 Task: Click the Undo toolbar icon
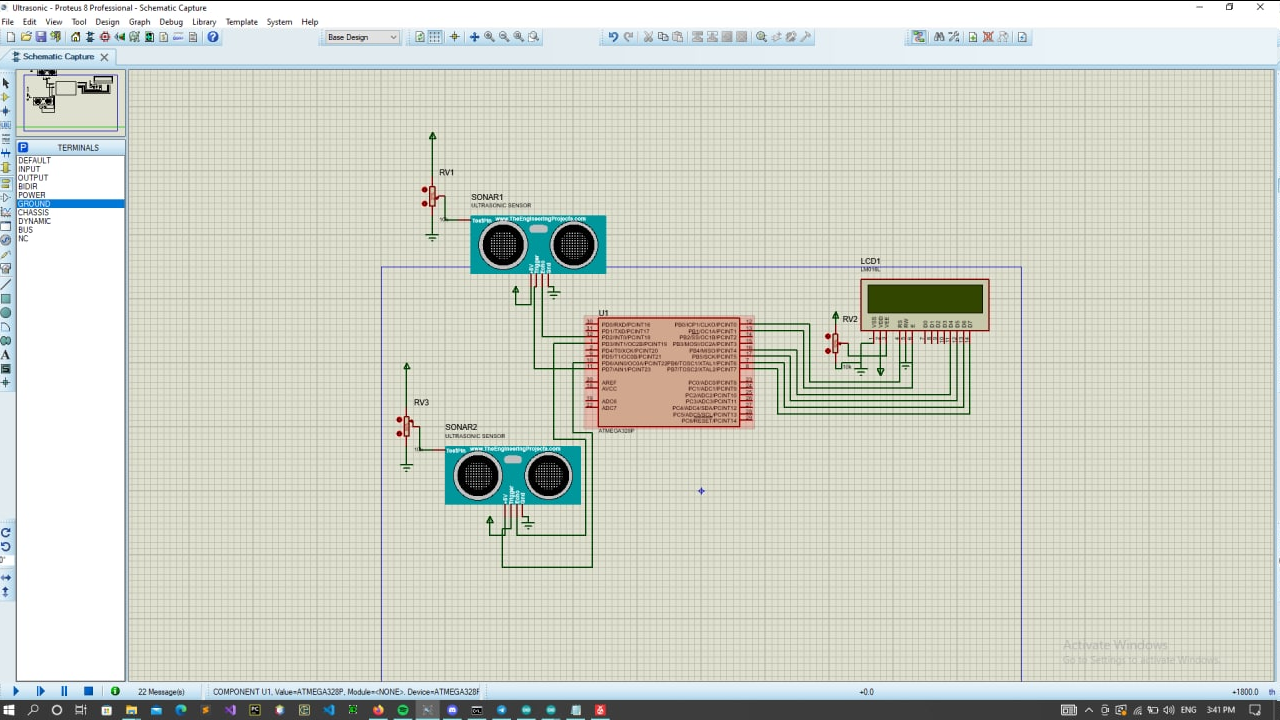click(613, 37)
